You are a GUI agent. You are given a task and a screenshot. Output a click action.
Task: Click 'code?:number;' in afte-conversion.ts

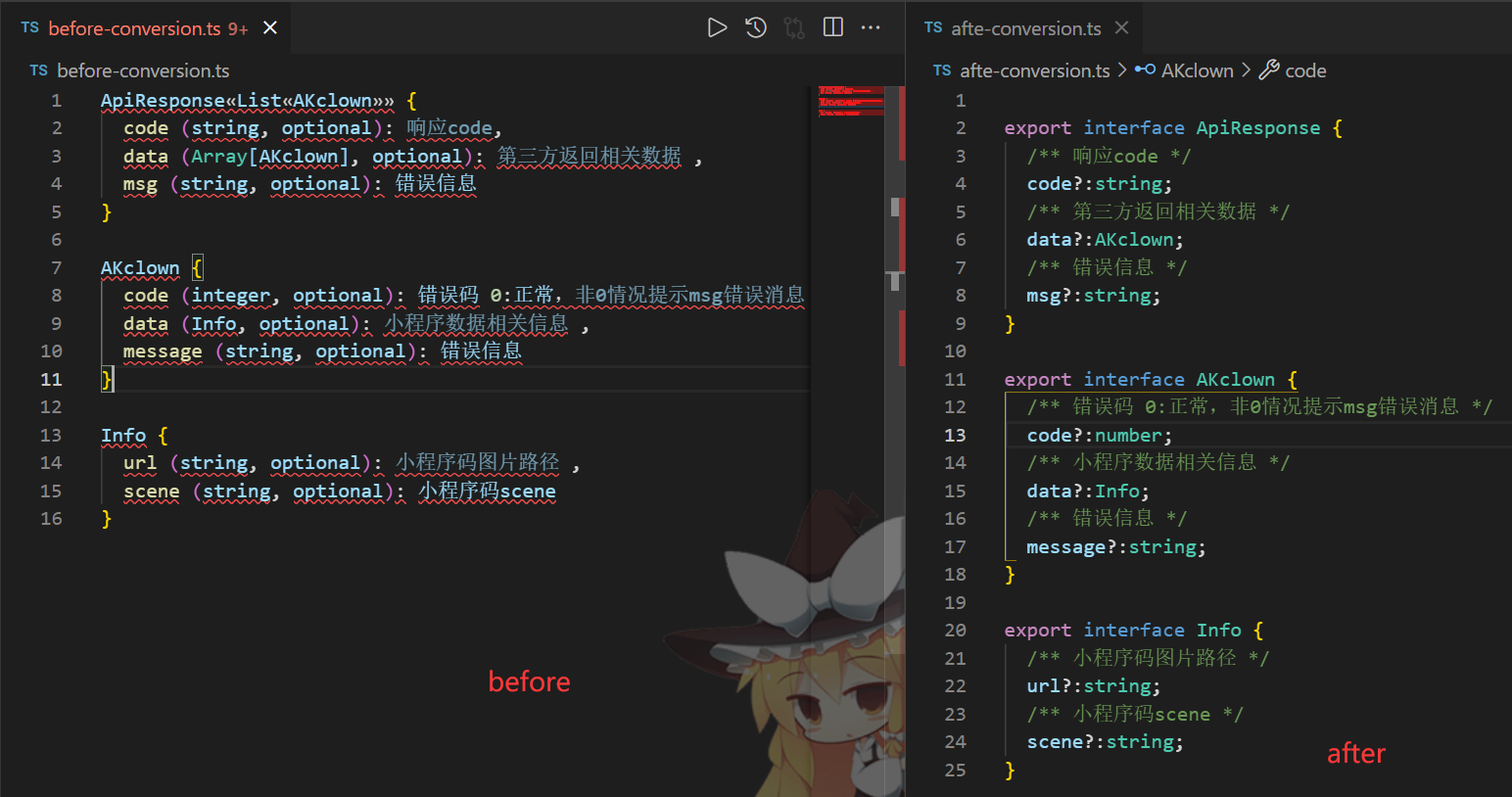(x=1100, y=436)
